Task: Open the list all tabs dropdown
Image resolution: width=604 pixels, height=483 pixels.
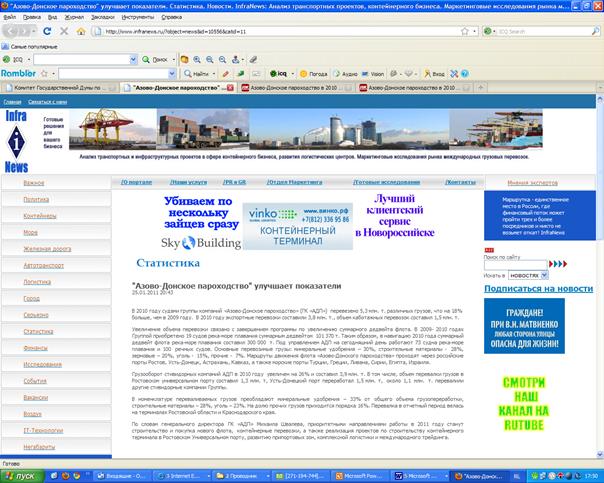Action: point(600,88)
